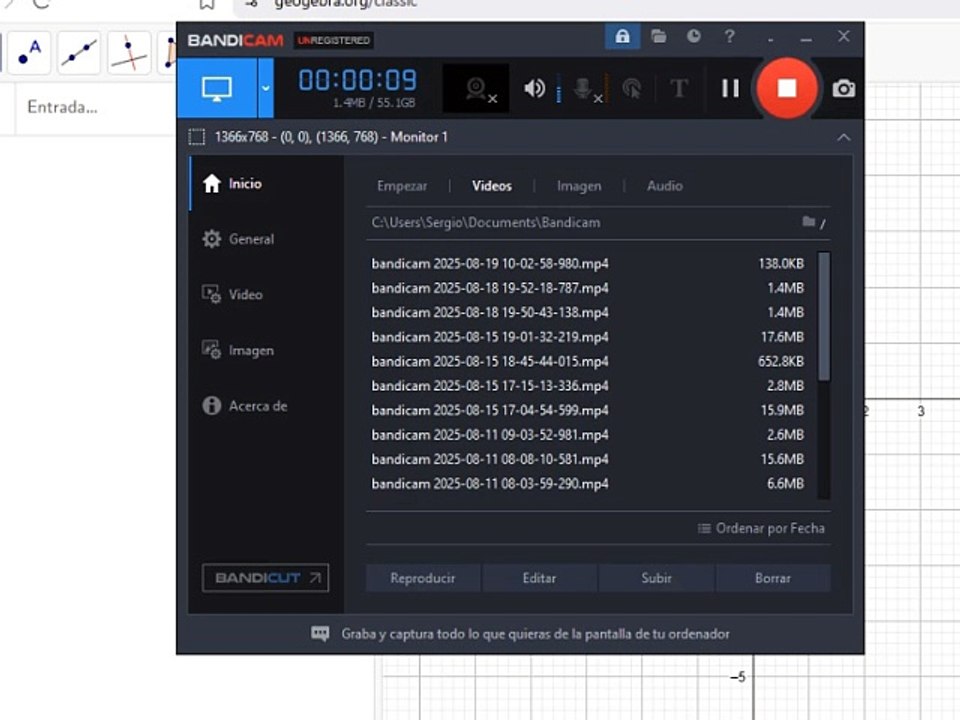Screen dimensions: 960x720
Task: Select bandicam 2025-08-15 17-04-54-599.mp4
Action: pos(588,411)
